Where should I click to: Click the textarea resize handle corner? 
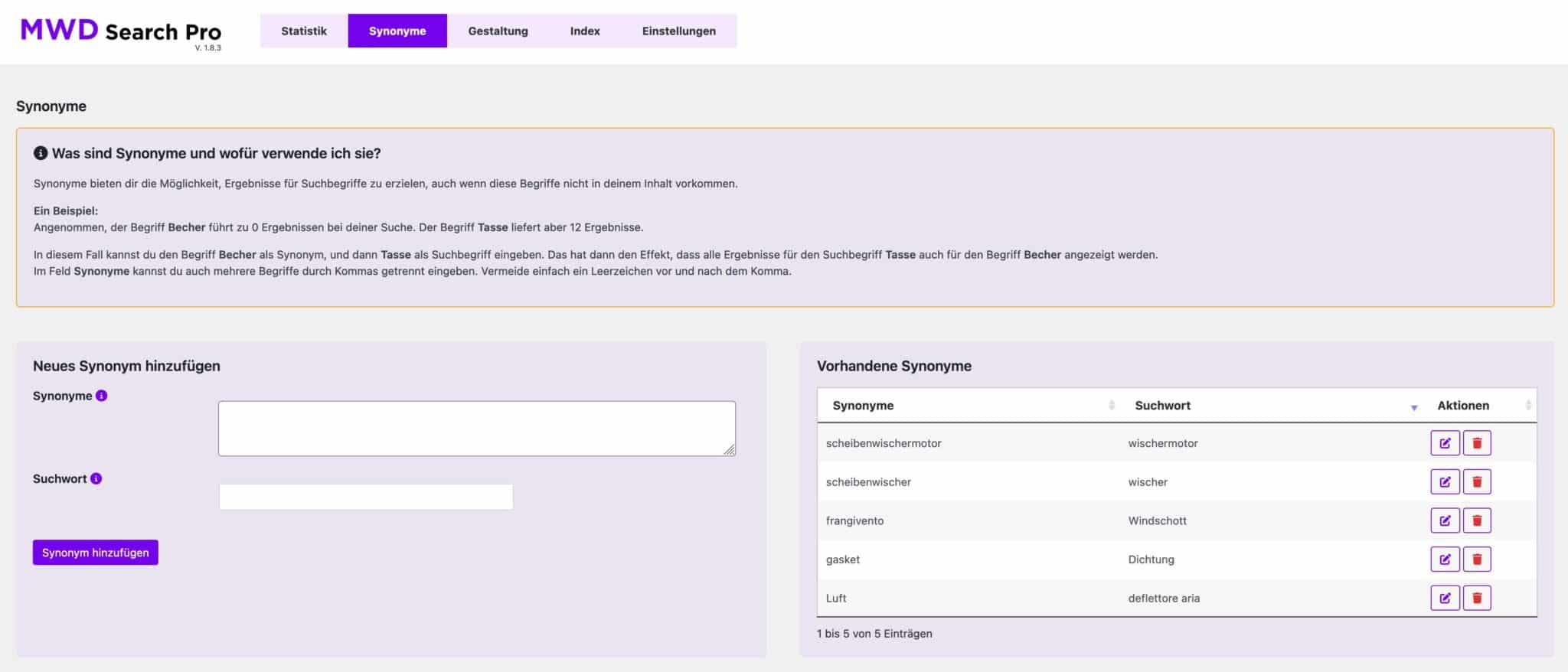(x=730, y=450)
